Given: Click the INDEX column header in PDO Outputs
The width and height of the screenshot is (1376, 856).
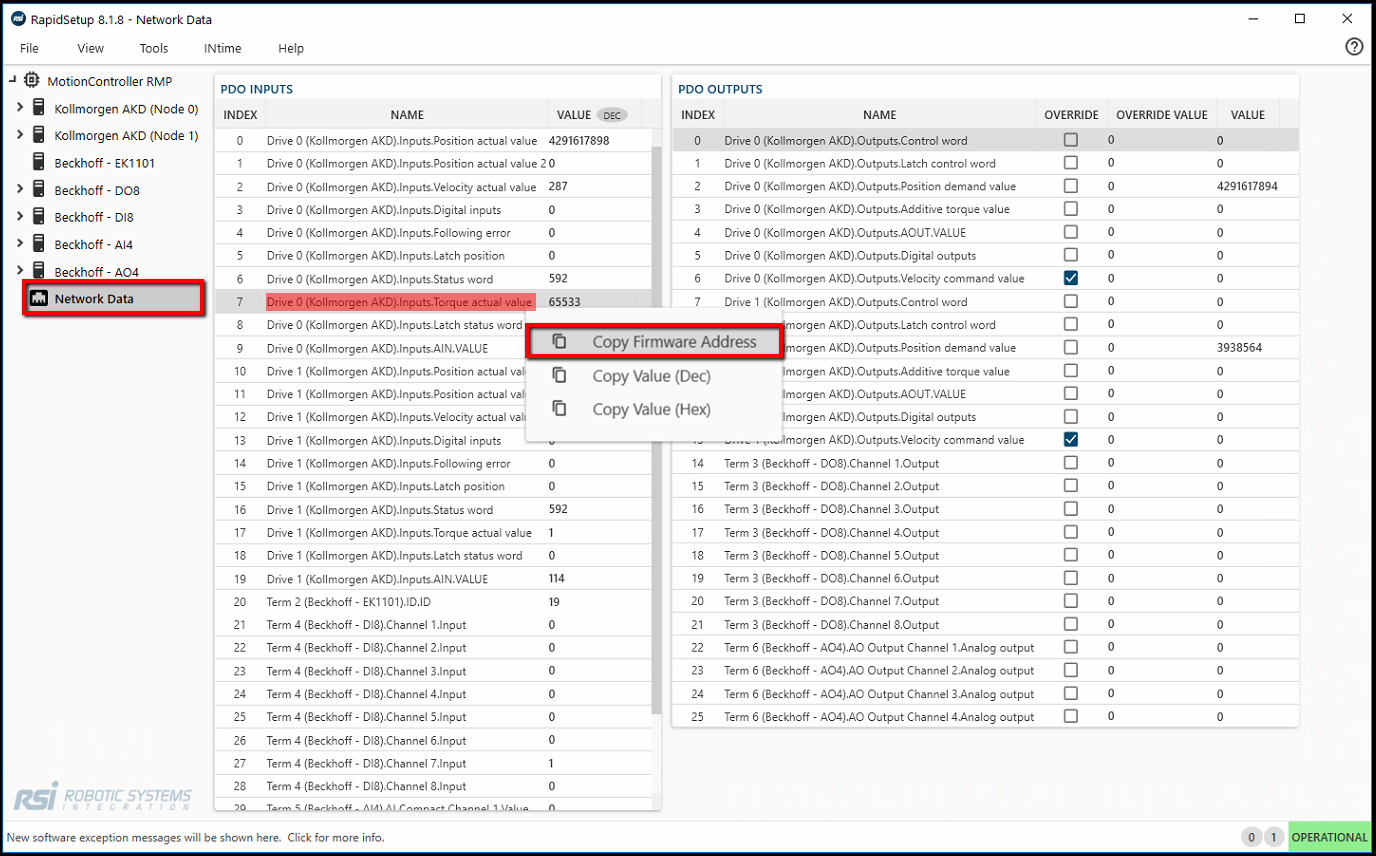Looking at the screenshot, I should pyautogui.click(x=697, y=115).
